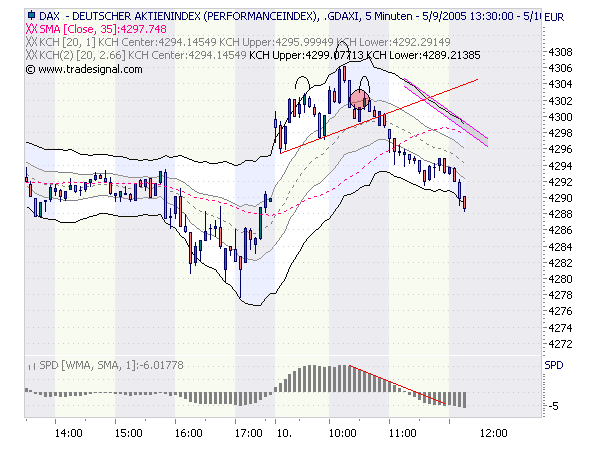The height and width of the screenshot is (450, 600).
Task: Click the 4306 price axis label
Action: 560,68
